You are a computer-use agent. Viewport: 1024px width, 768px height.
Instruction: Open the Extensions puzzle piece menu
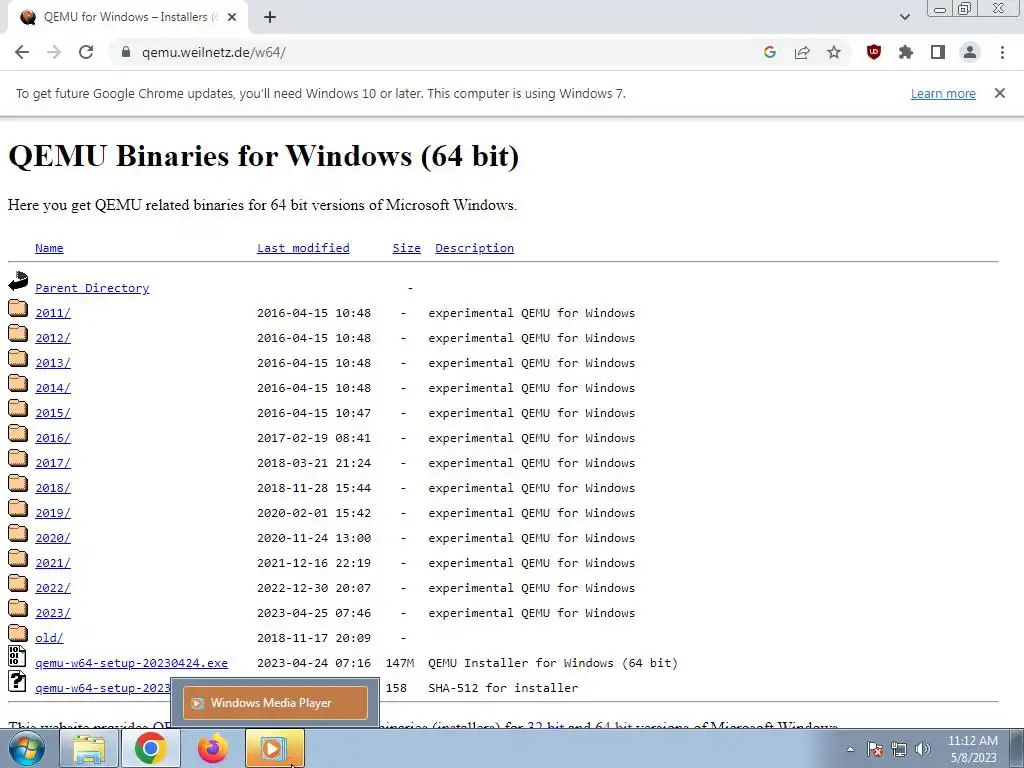tap(906, 52)
